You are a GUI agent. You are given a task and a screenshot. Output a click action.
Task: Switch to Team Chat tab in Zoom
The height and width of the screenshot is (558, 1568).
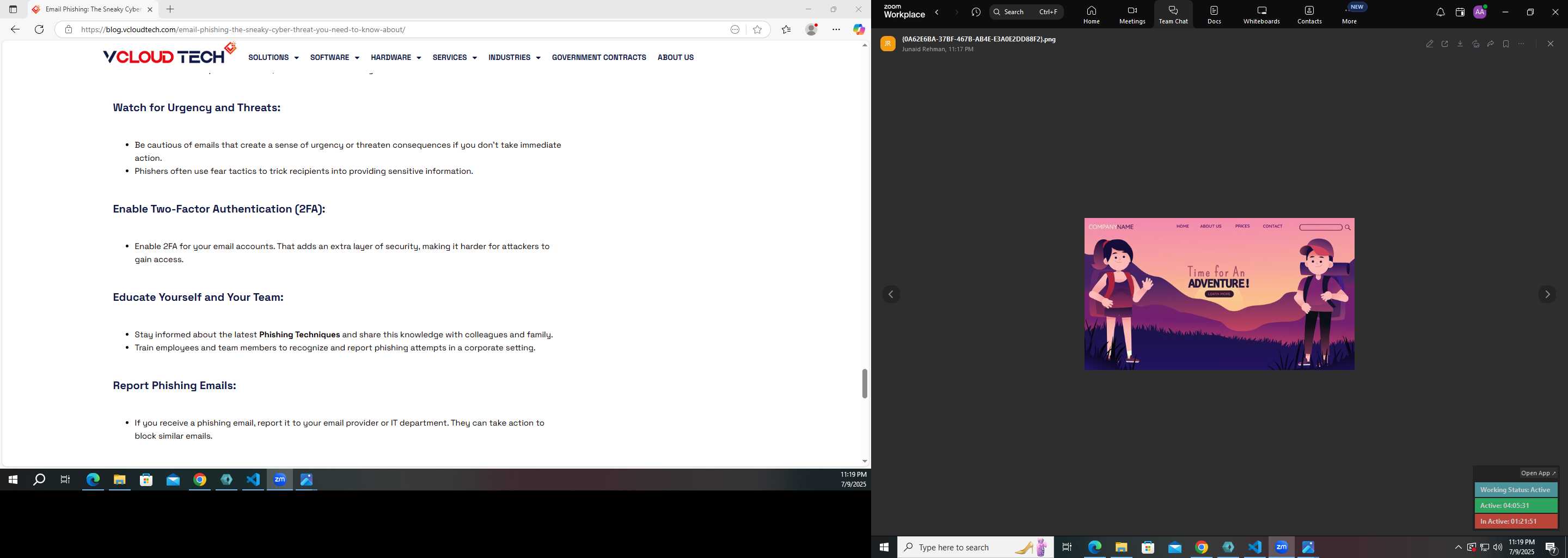click(x=1173, y=15)
